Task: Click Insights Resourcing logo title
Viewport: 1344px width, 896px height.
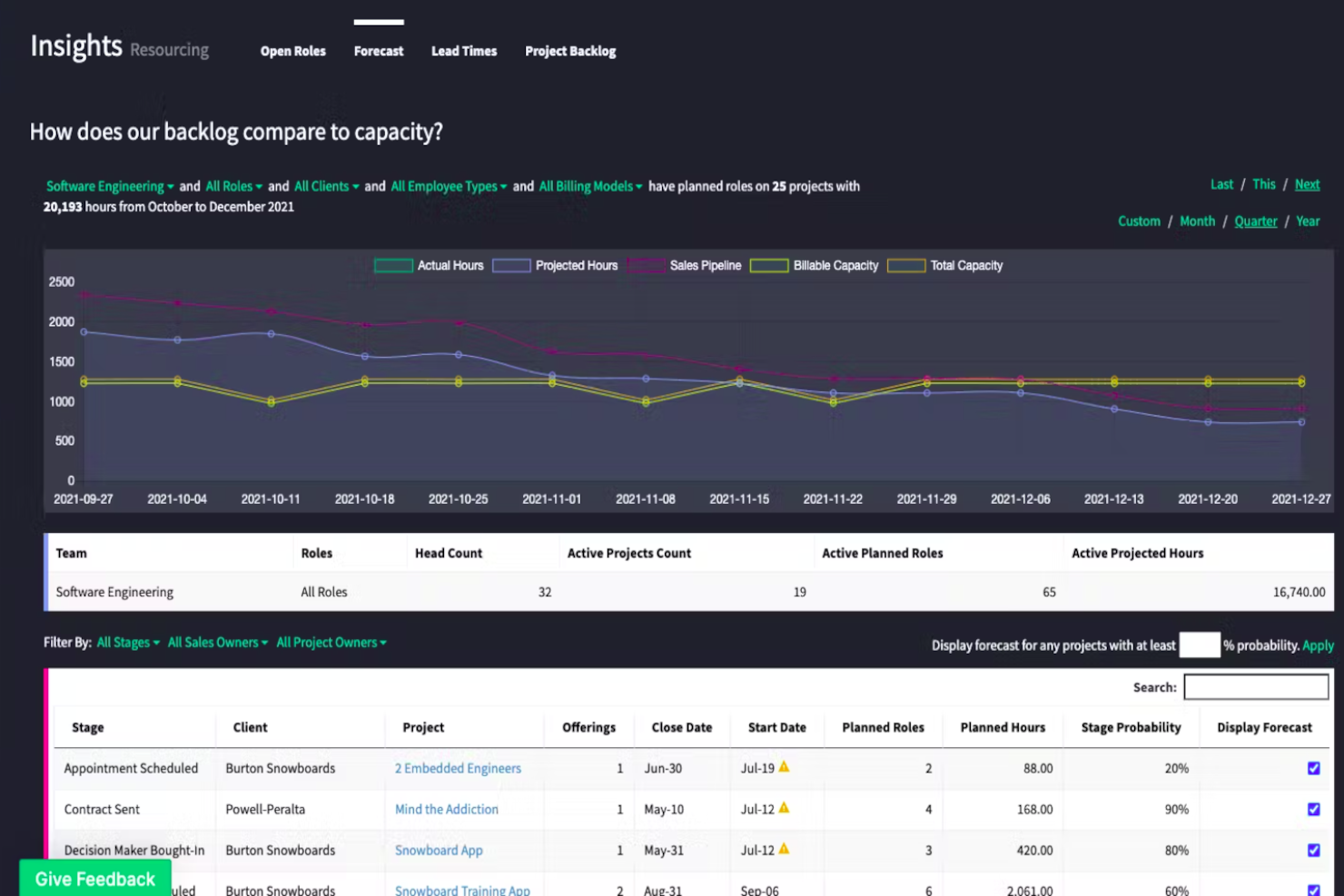Action: tap(119, 46)
